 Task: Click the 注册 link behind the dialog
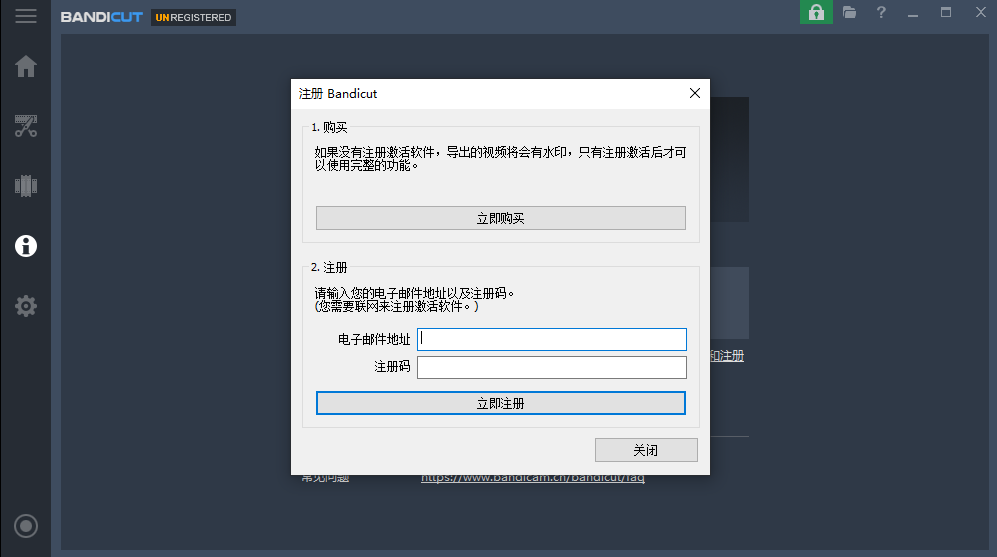[x=727, y=356]
